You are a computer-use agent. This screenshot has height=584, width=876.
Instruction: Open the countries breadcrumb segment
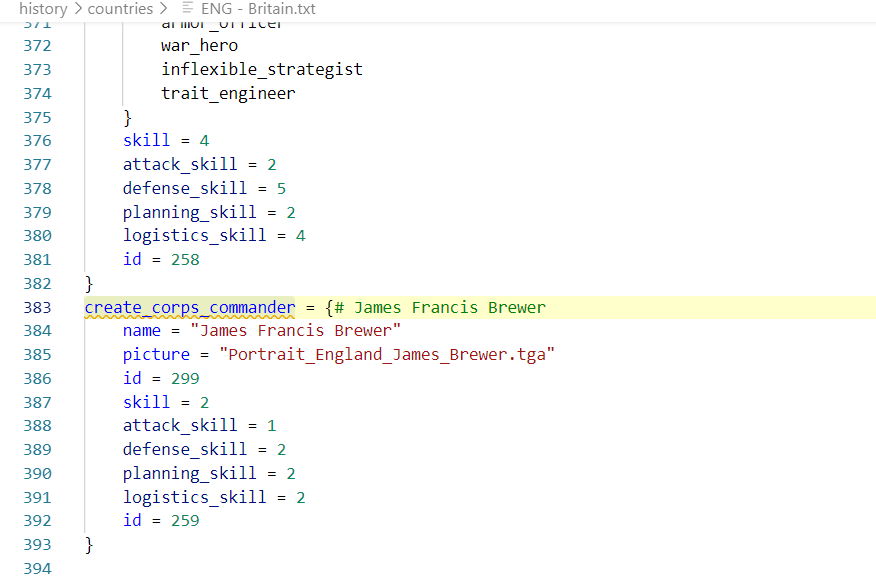pos(120,9)
